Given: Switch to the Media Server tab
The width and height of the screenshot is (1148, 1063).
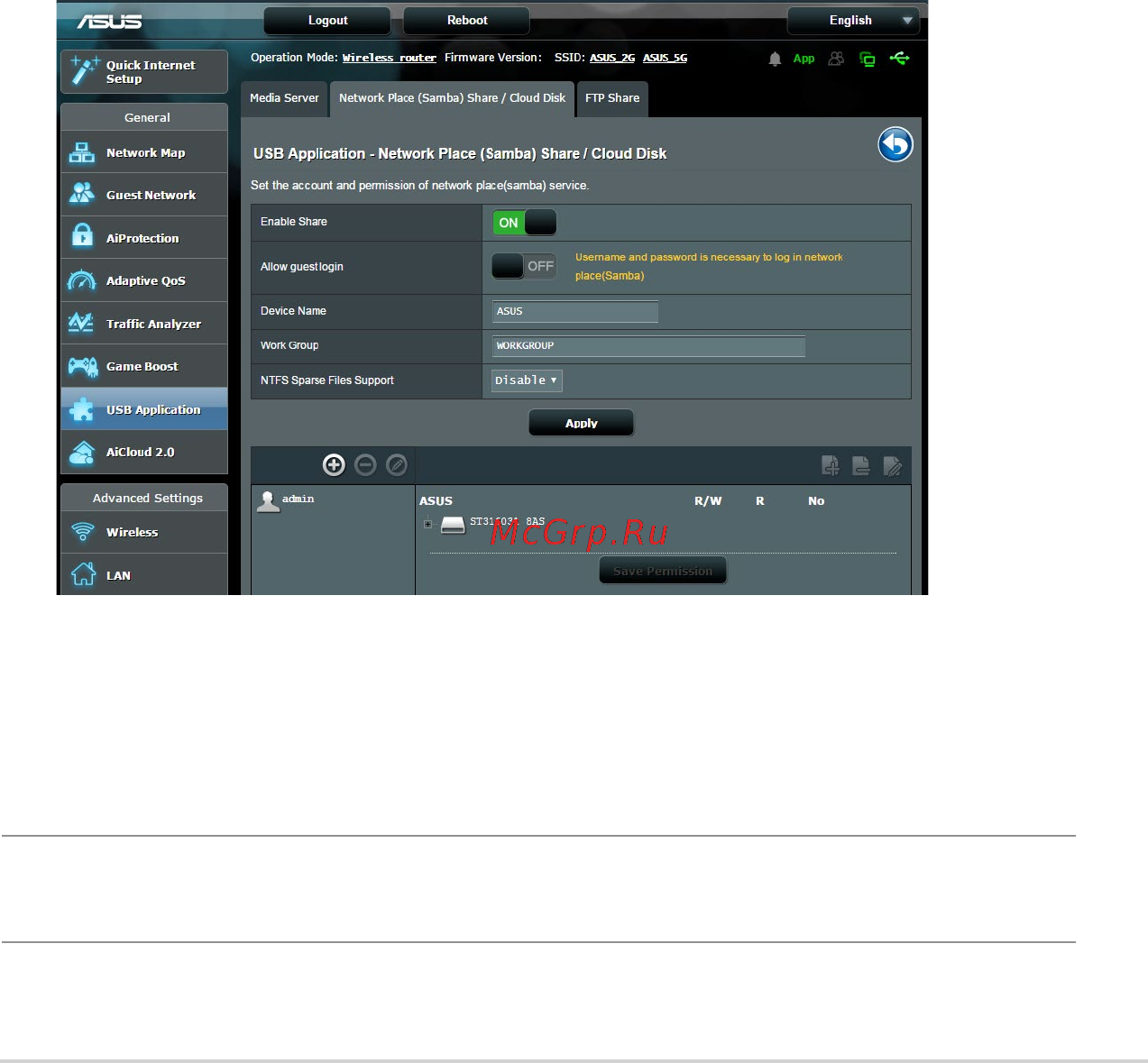Looking at the screenshot, I should coord(284,99).
